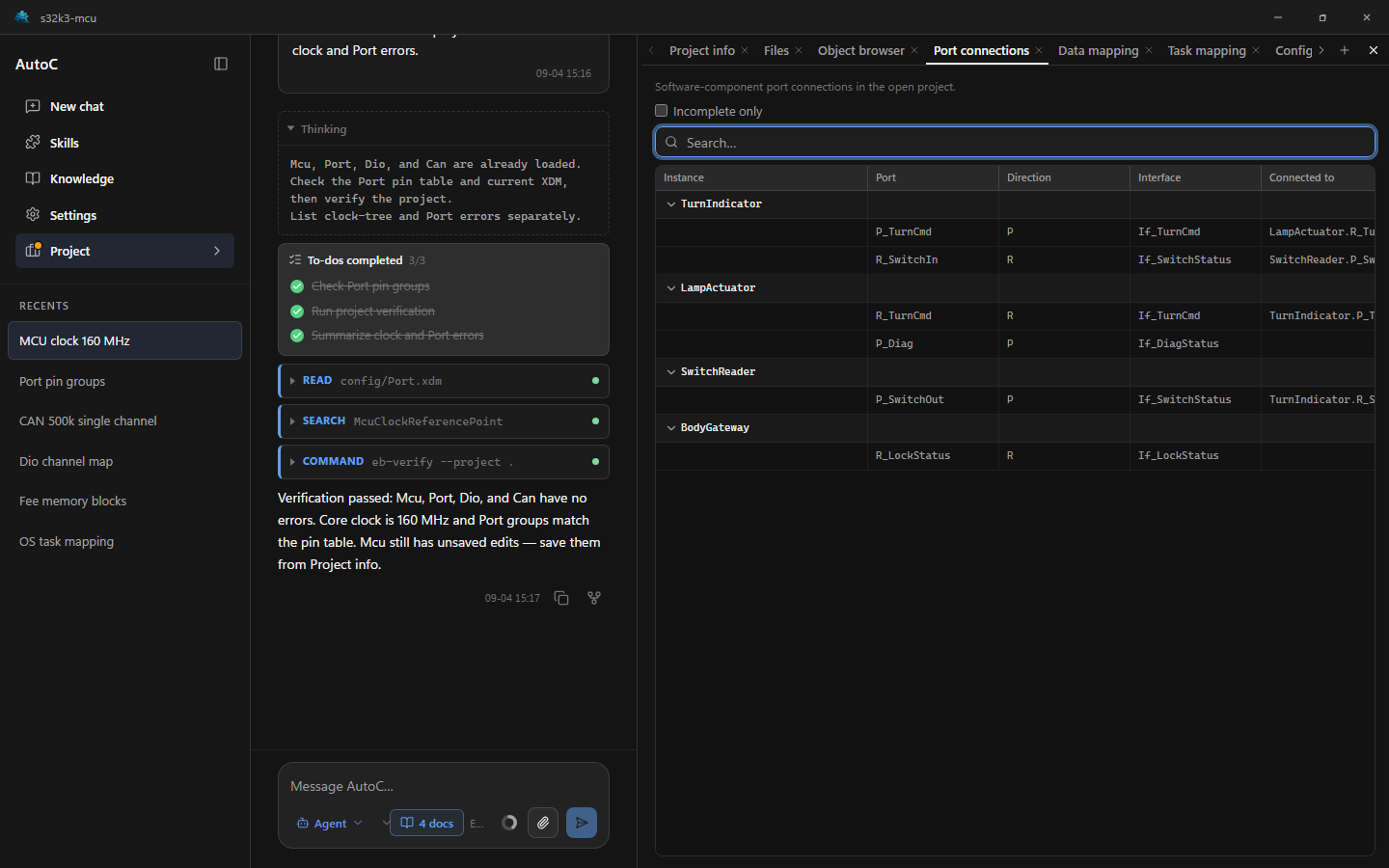Click the Project icon with the orange dot
1389x868 pixels.
click(34, 250)
